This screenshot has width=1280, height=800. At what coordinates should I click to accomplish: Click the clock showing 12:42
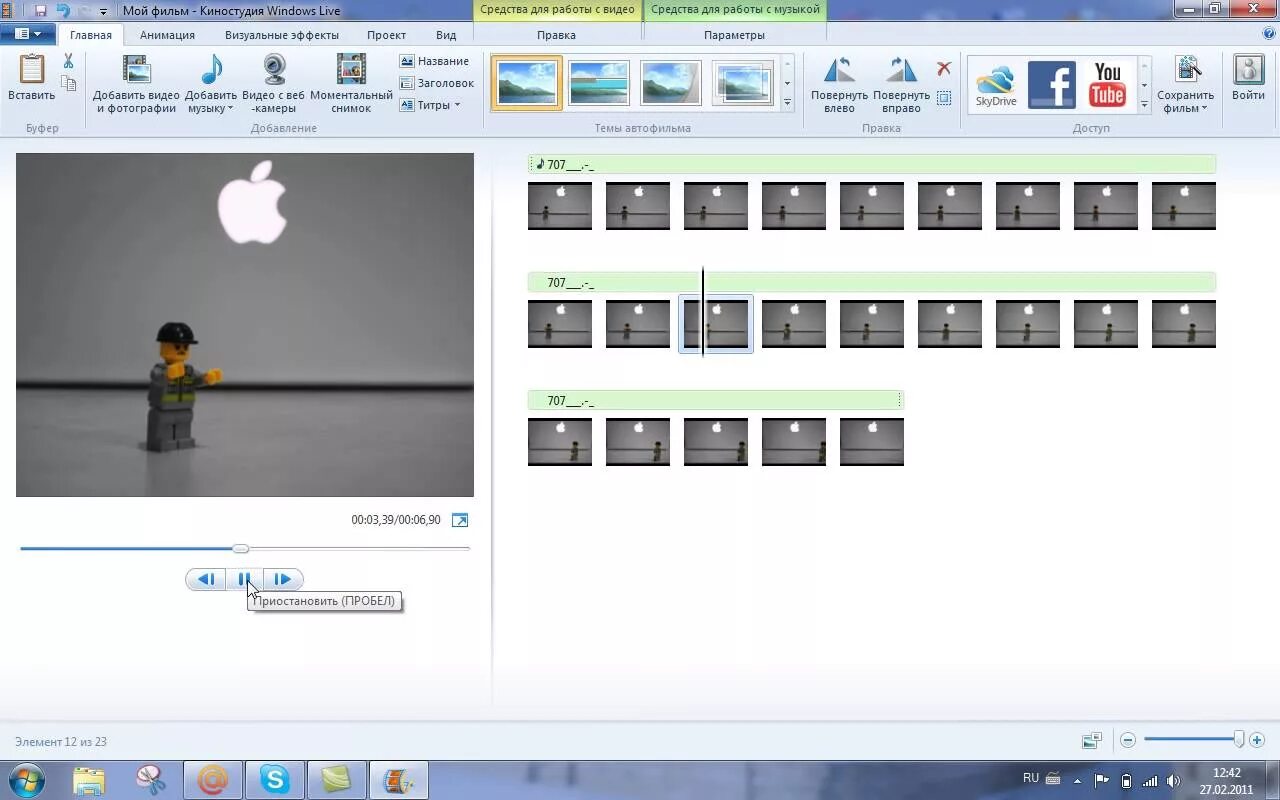pos(1226,773)
